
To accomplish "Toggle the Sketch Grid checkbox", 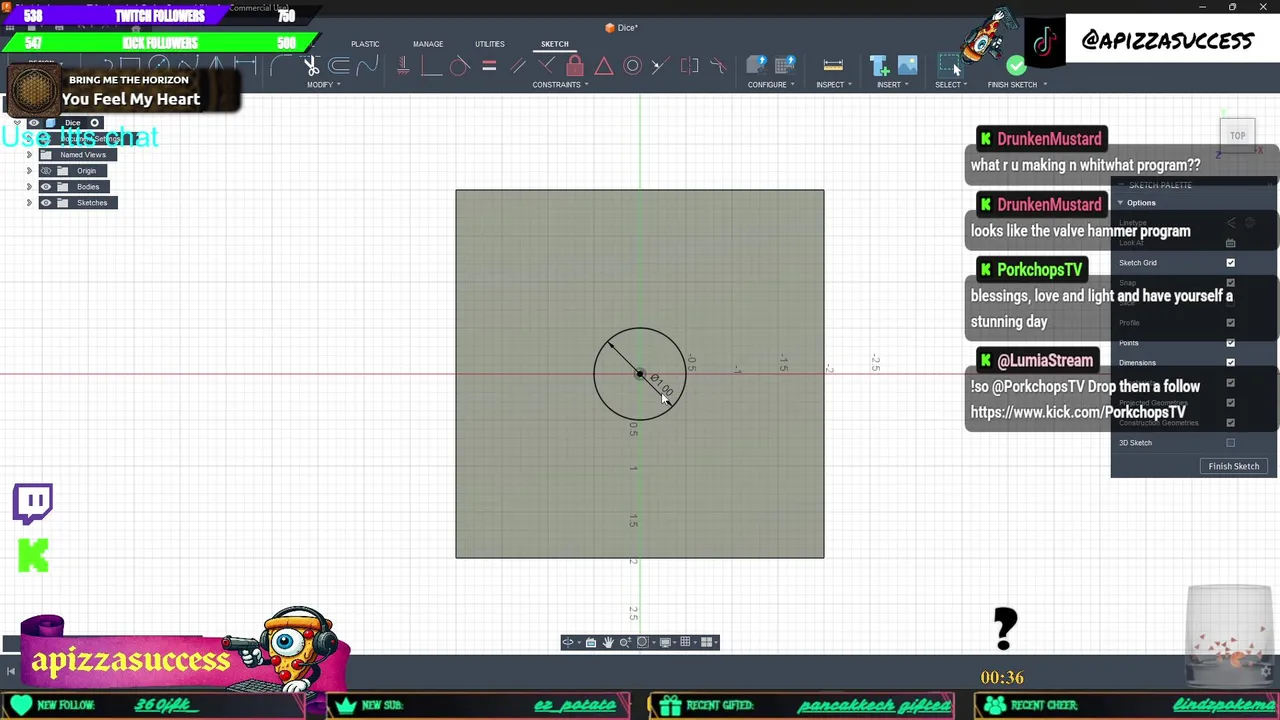I will [1230, 263].
